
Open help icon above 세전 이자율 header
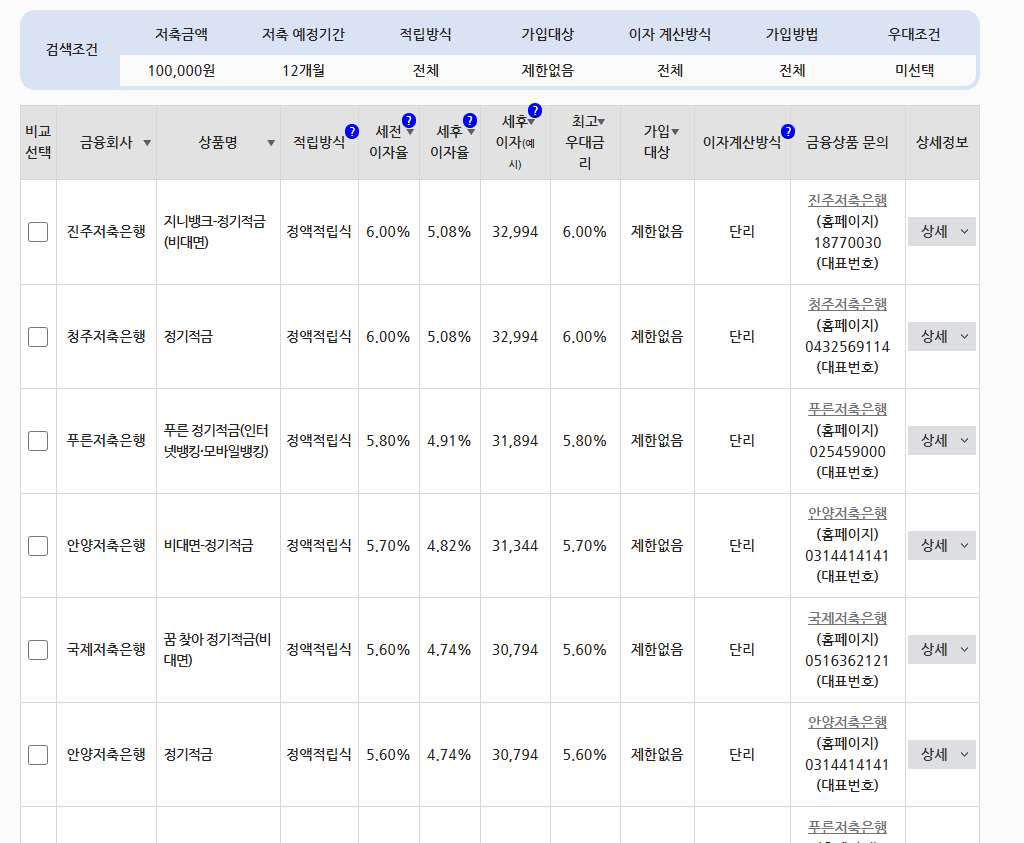[409, 120]
